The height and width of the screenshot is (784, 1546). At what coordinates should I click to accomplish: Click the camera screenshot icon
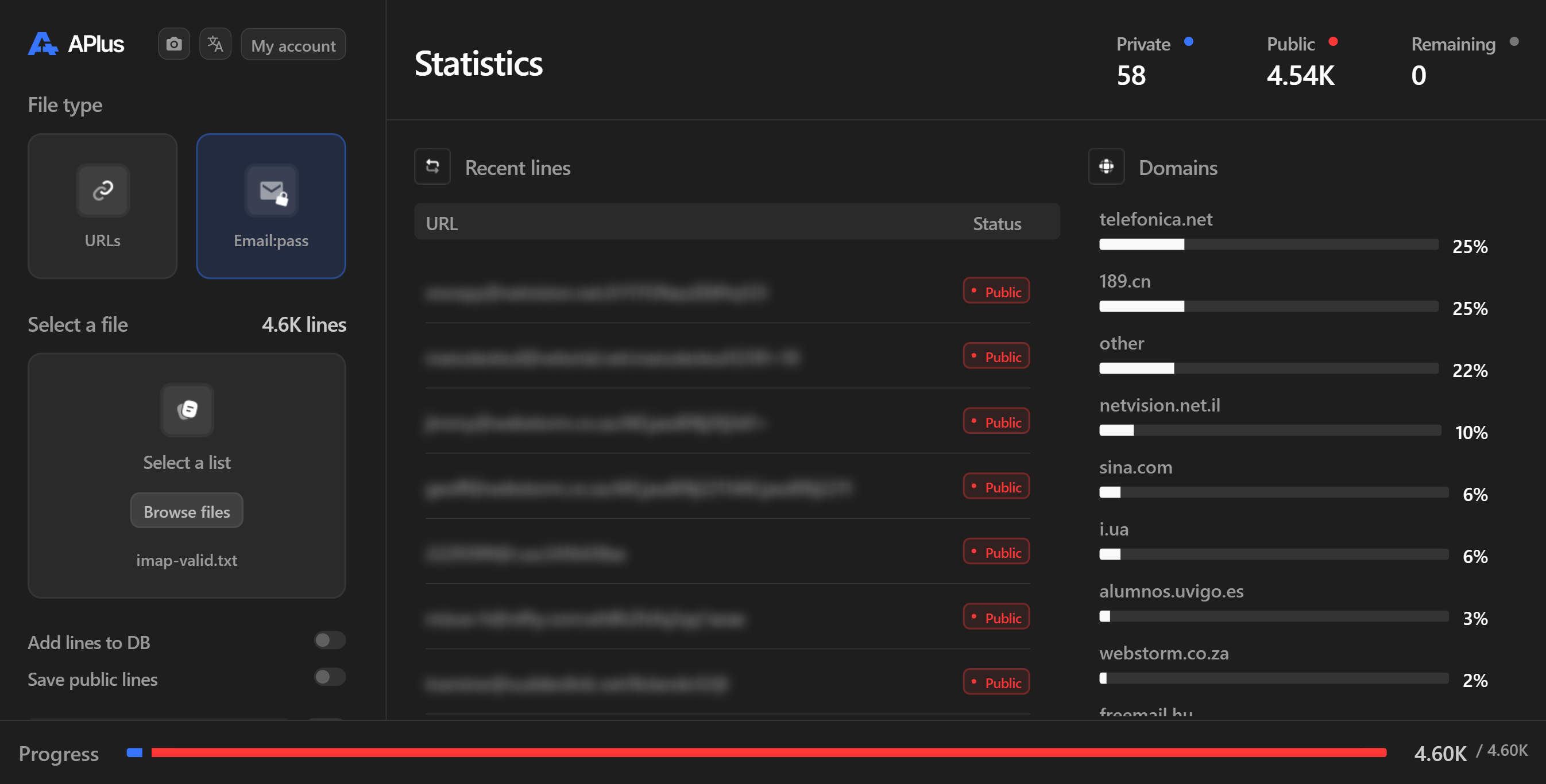[174, 44]
